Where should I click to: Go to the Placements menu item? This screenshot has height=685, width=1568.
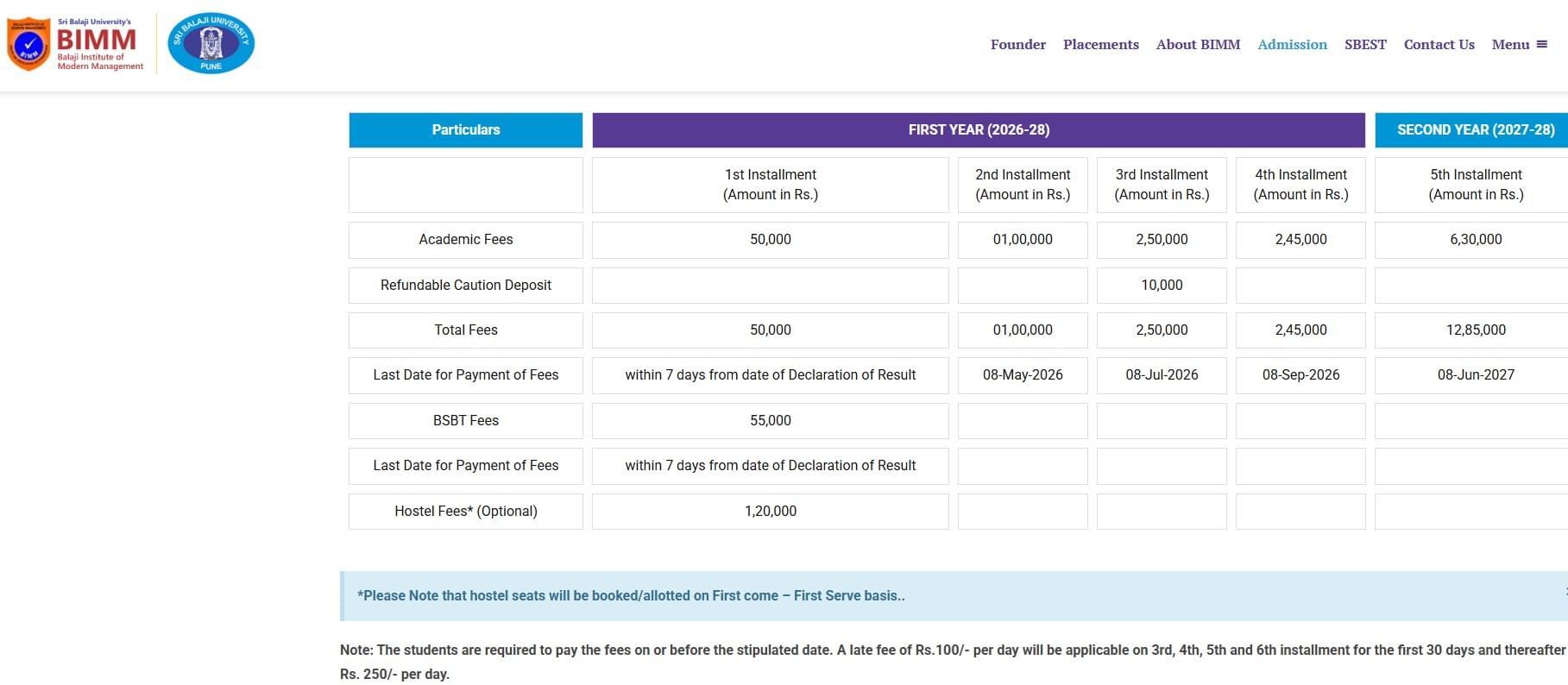pos(1100,44)
